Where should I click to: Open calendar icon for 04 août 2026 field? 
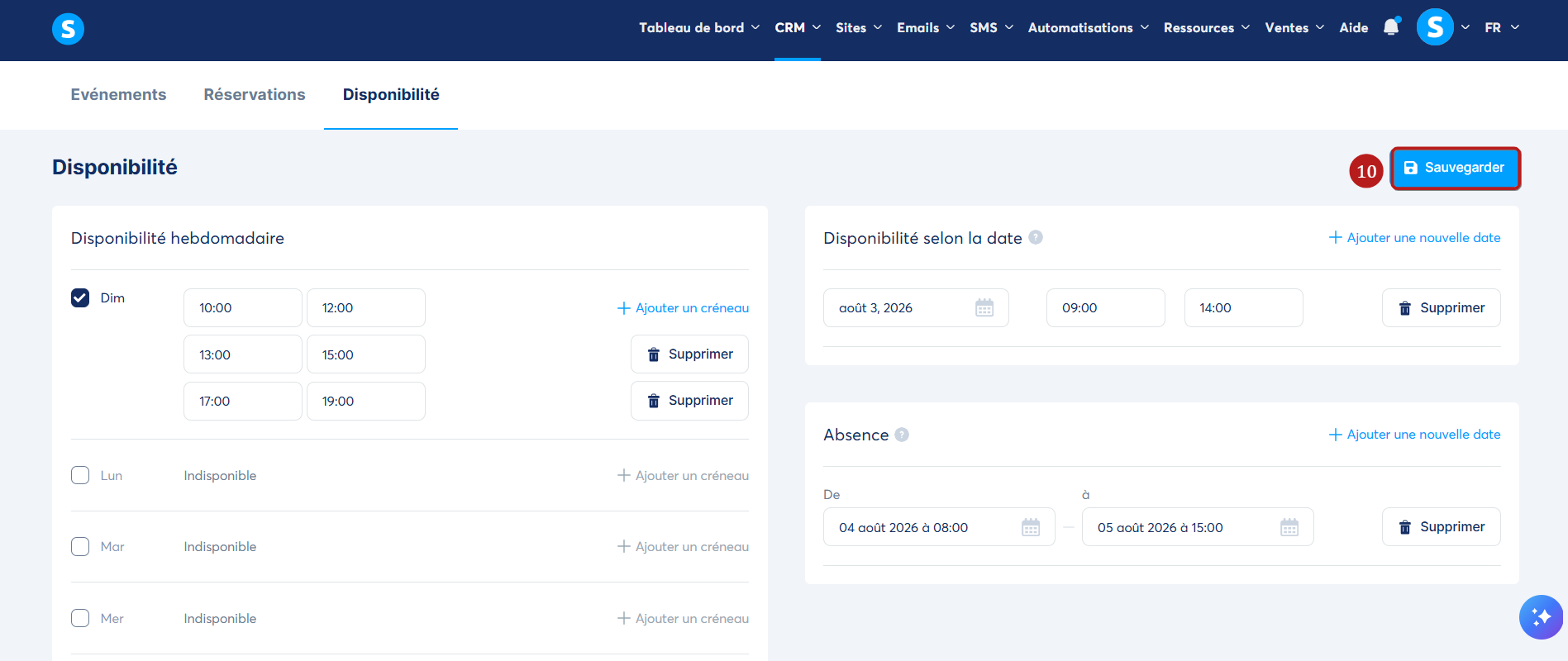click(x=1031, y=527)
